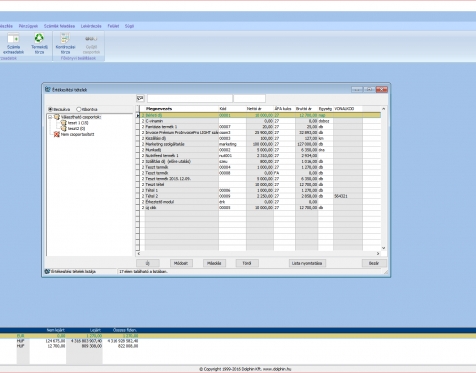Click the vertical scrollbar up arrow

pyautogui.click(x=383, y=109)
